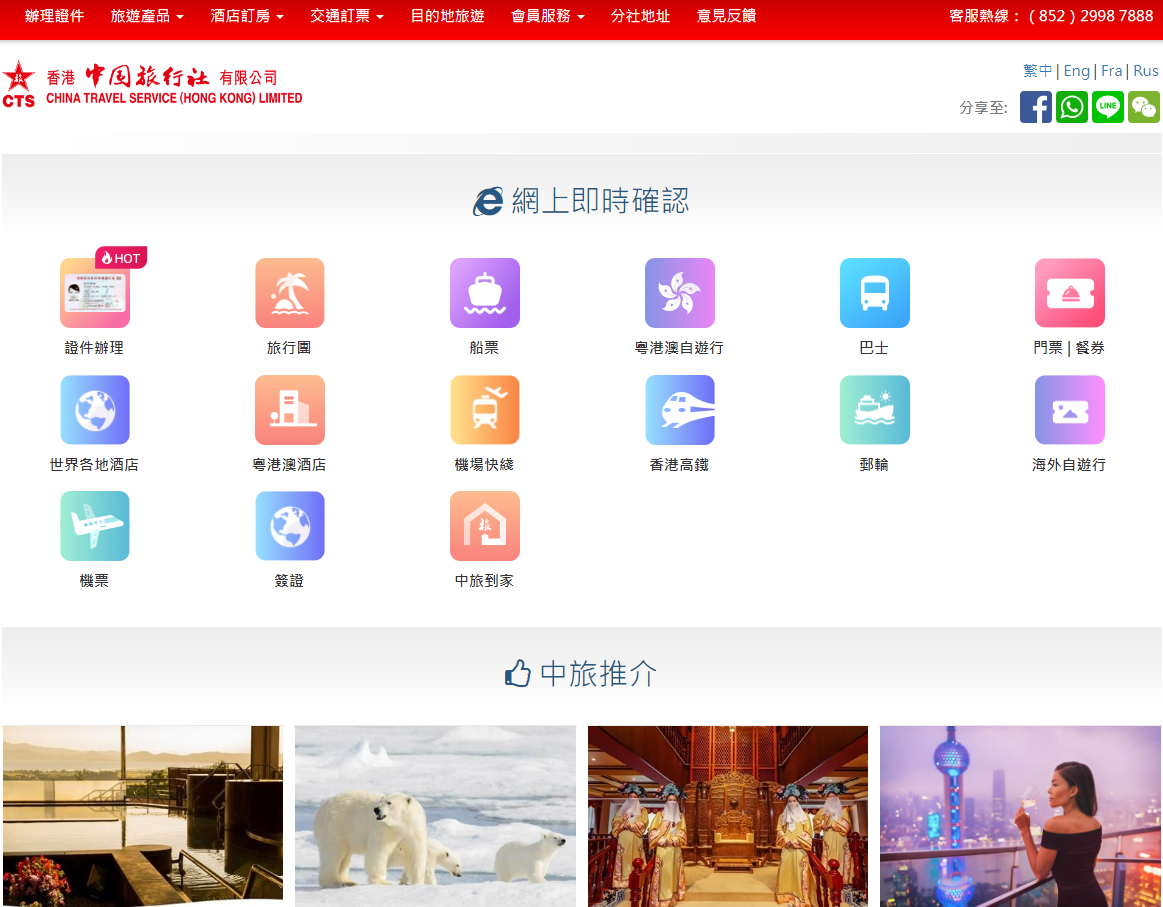Share the page on Facebook
This screenshot has height=907, width=1163.
(x=1035, y=107)
